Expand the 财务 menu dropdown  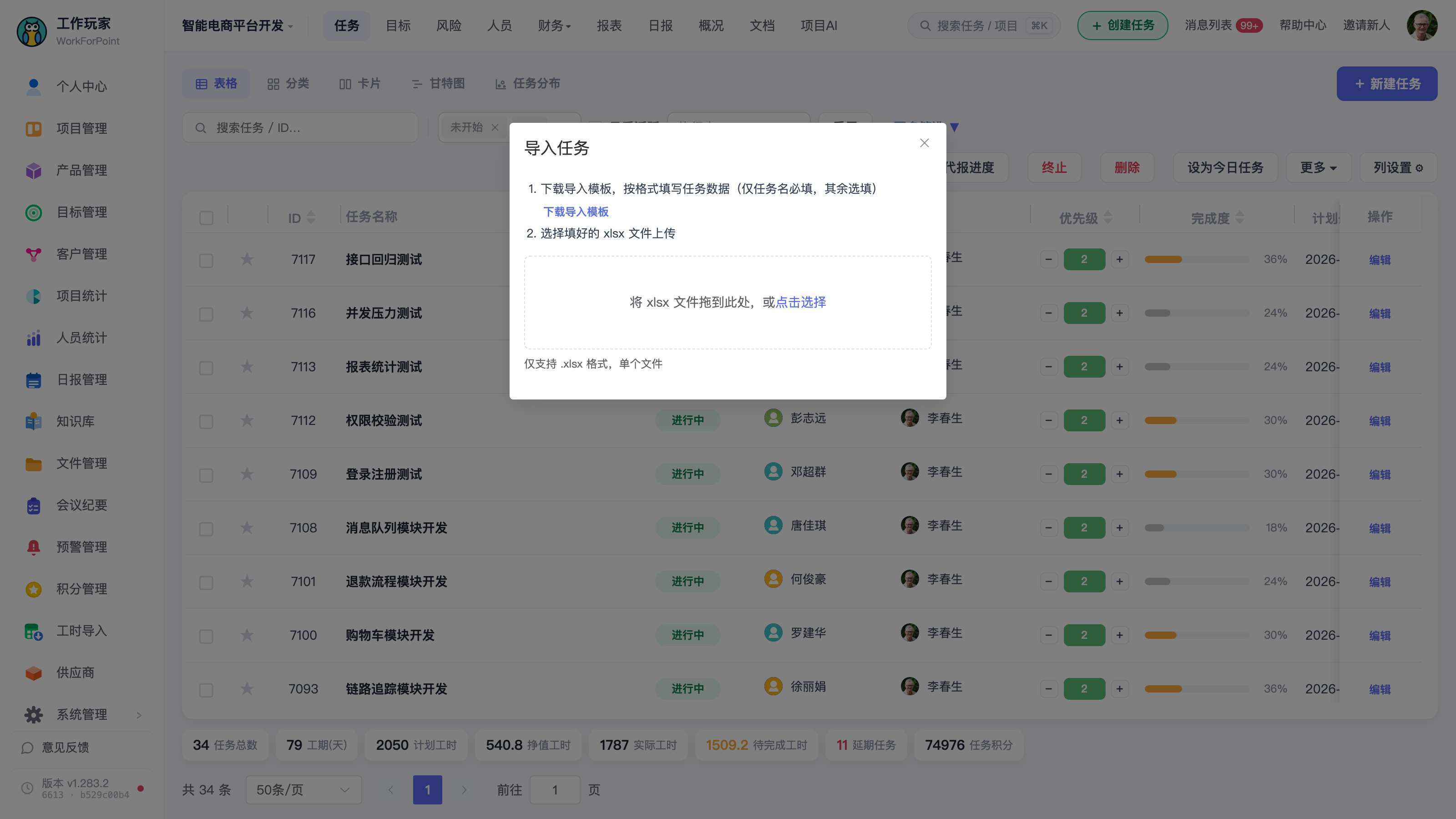point(554,25)
